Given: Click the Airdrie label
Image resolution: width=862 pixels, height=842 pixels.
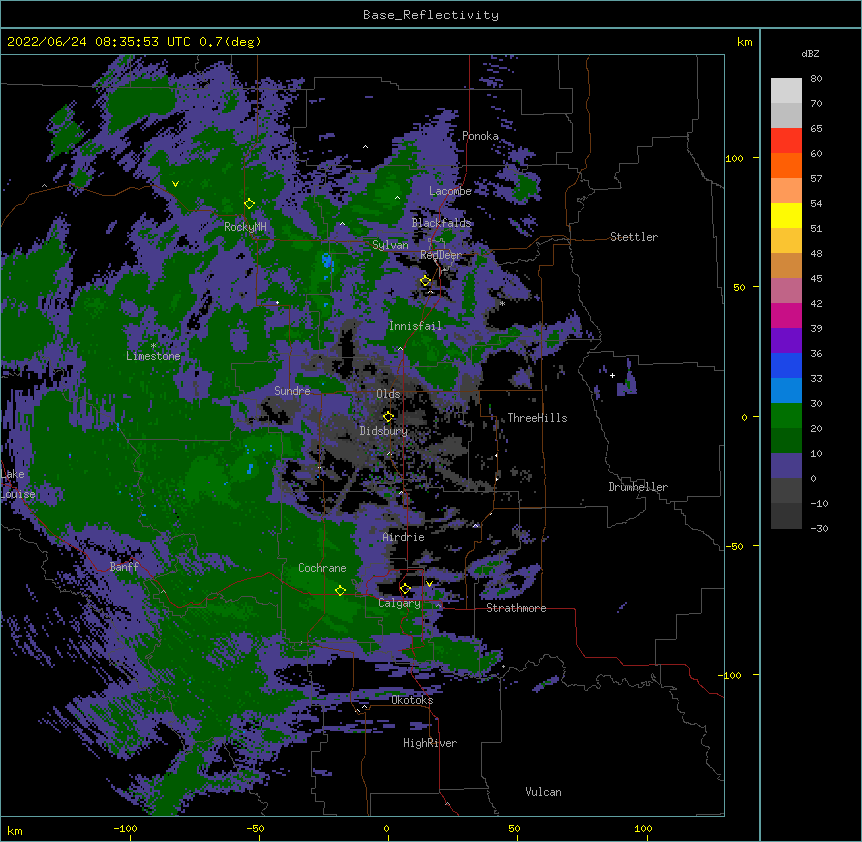Looking at the screenshot, I should [x=404, y=537].
